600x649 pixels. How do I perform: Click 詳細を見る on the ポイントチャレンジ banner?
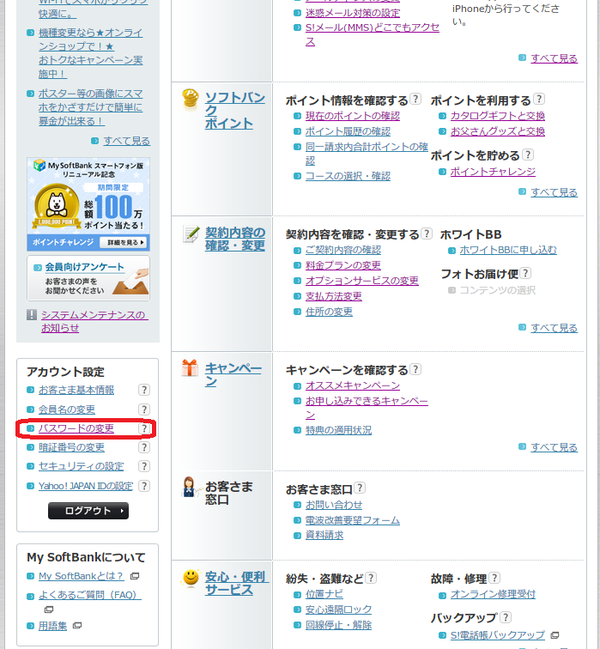coord(123,243)
